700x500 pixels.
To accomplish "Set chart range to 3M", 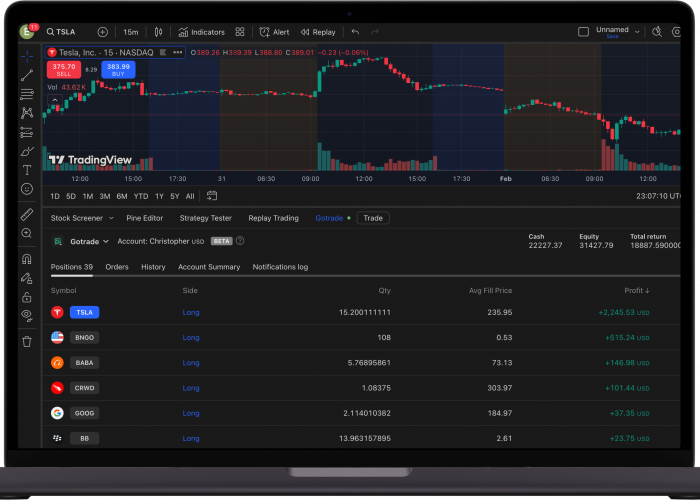I will coord(105,196).
